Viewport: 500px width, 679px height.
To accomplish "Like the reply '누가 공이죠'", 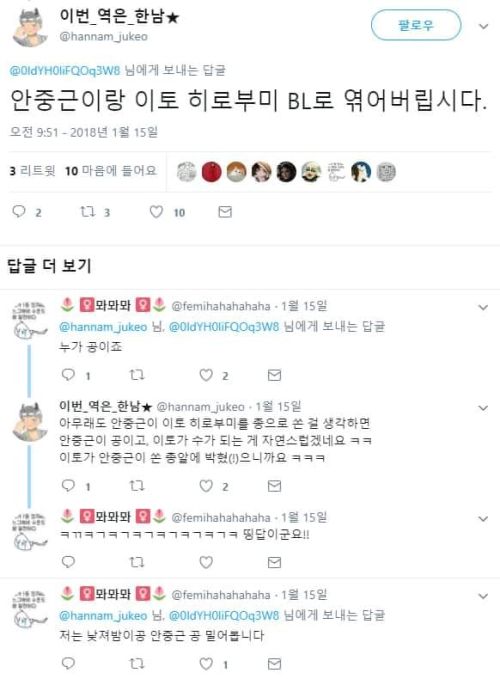I will pyautogui.click(x=206, y=375).
